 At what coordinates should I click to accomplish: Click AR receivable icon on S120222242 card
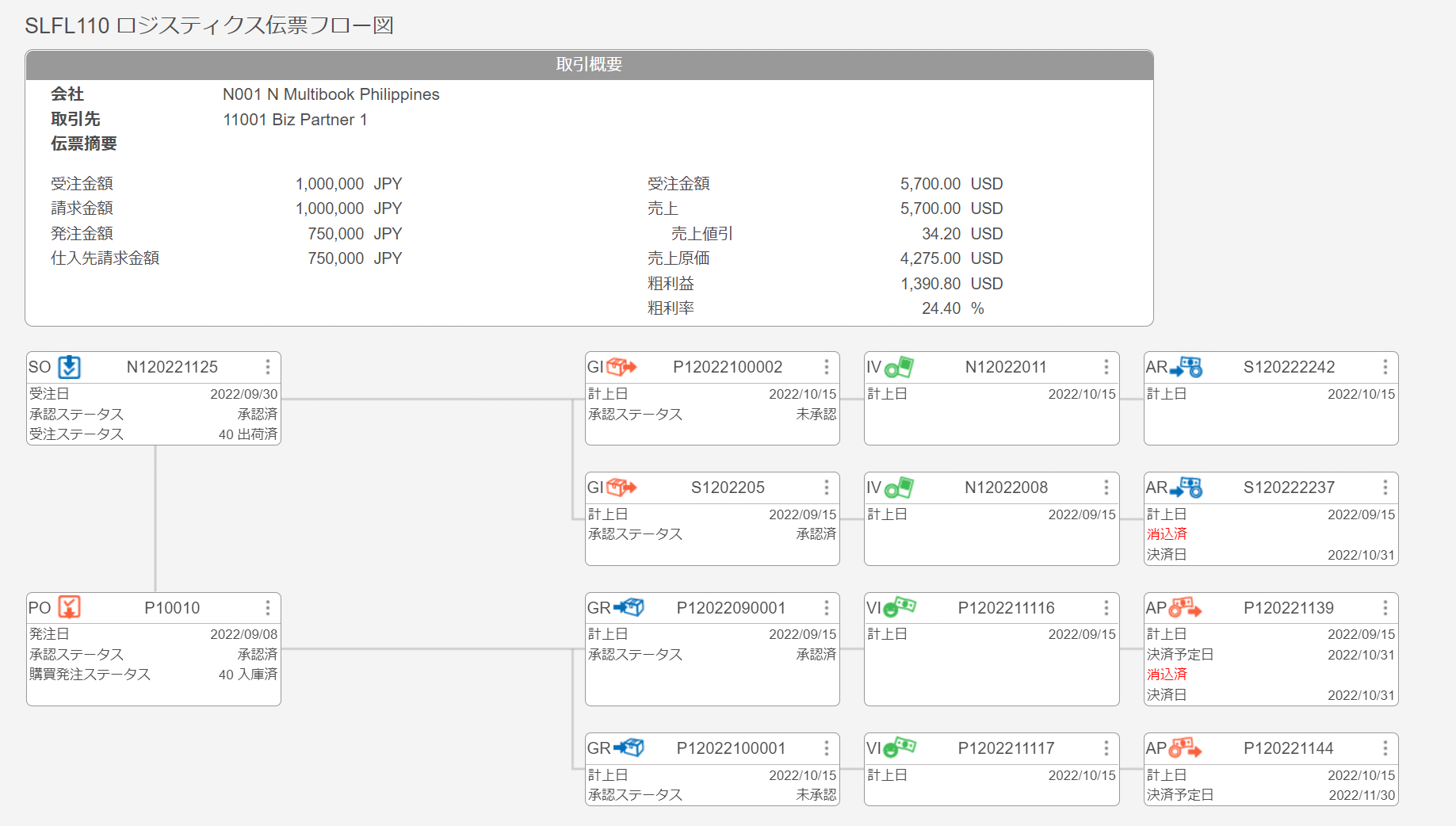(x=1186, y=367)
